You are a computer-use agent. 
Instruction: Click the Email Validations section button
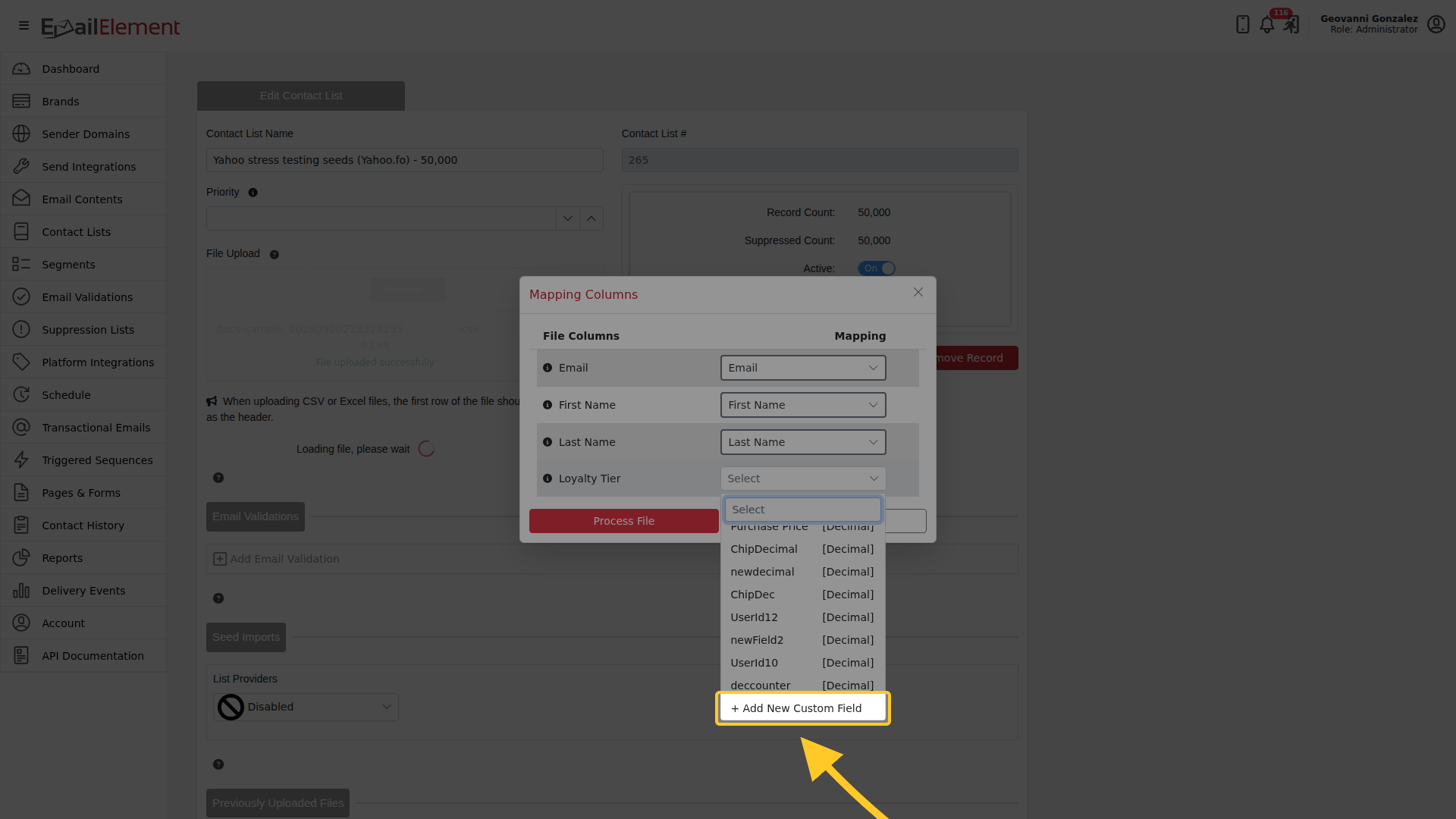pyautogui.click(x=256, y=516)
